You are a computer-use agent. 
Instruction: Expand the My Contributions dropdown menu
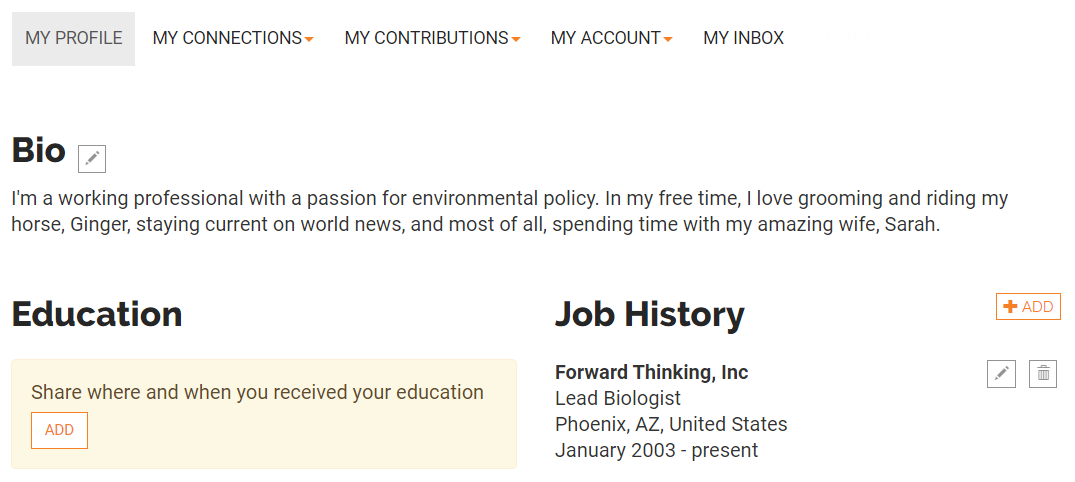pyautogui.click(x=433, y=38)
